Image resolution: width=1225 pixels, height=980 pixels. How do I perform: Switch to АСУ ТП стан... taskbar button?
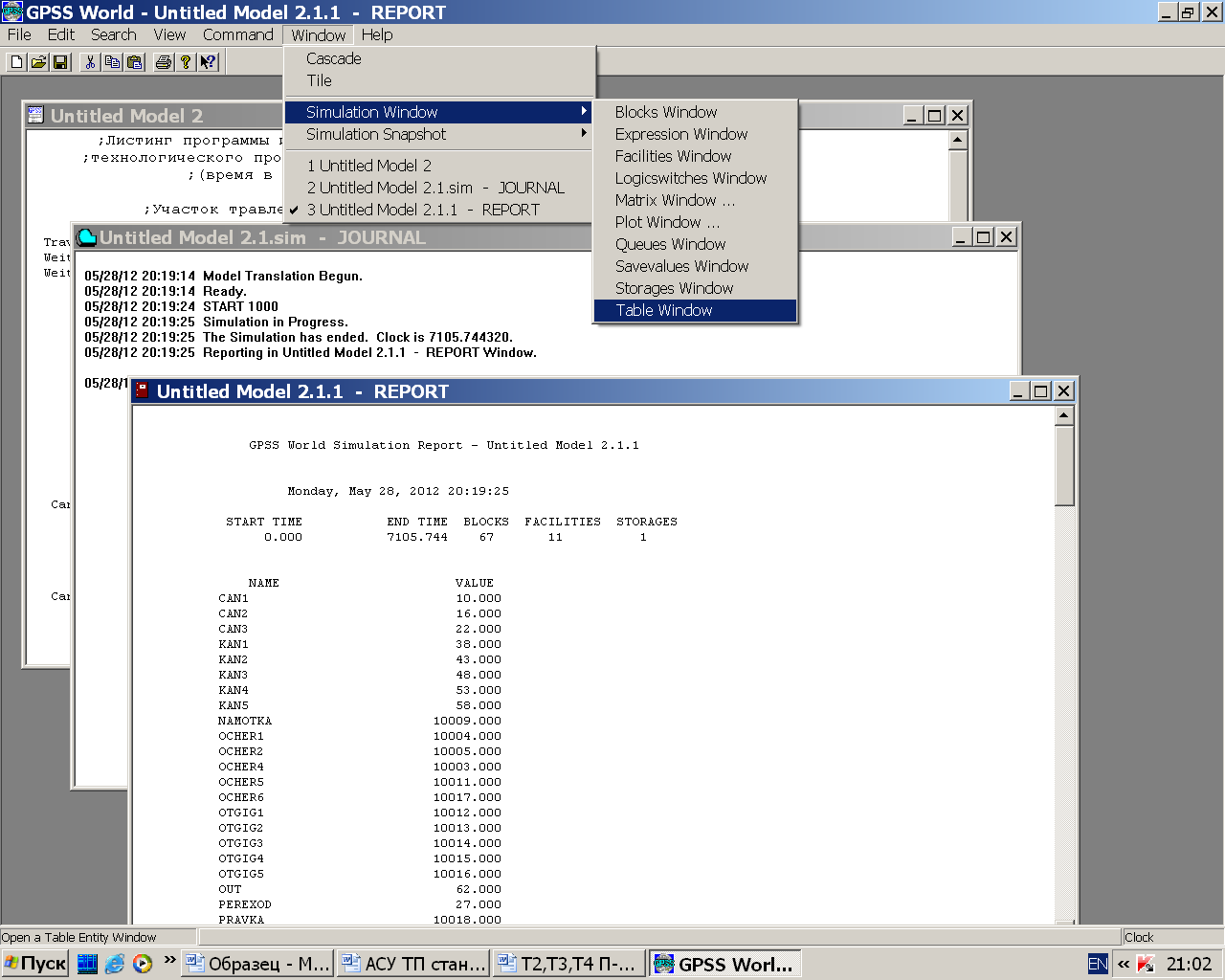[x=413, y=964]
